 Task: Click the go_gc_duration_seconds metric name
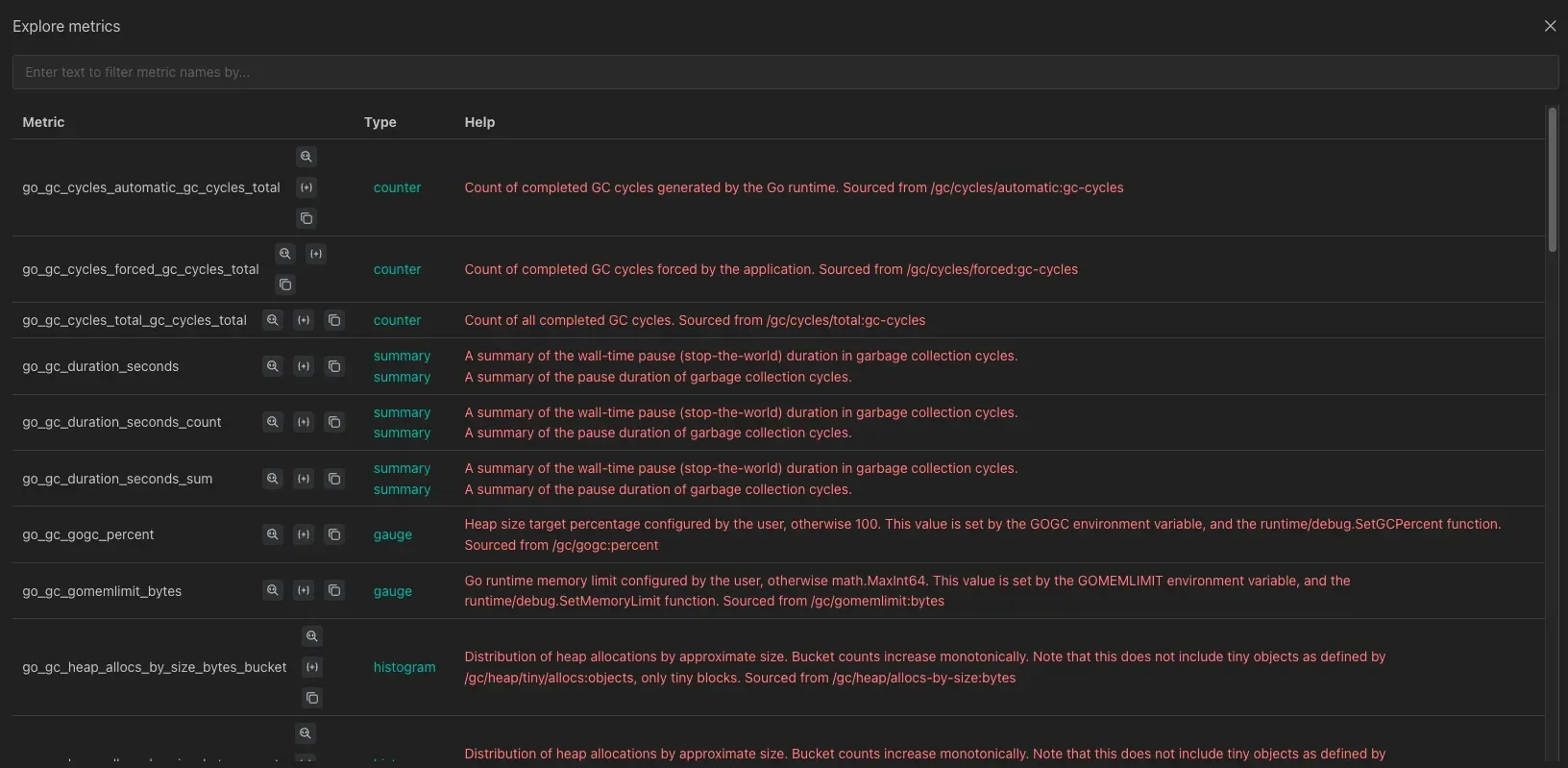[x=100, y=366]
